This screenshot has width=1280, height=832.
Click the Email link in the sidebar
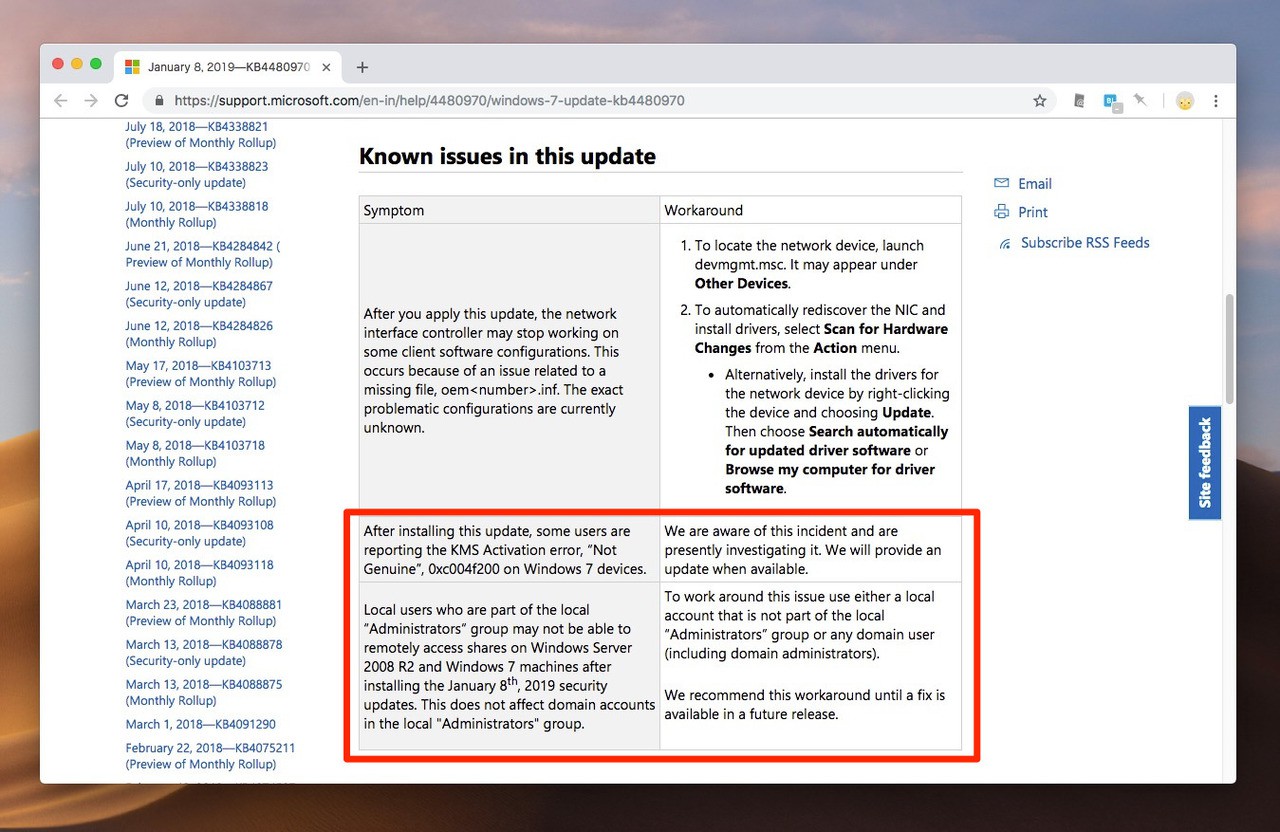1034,184
